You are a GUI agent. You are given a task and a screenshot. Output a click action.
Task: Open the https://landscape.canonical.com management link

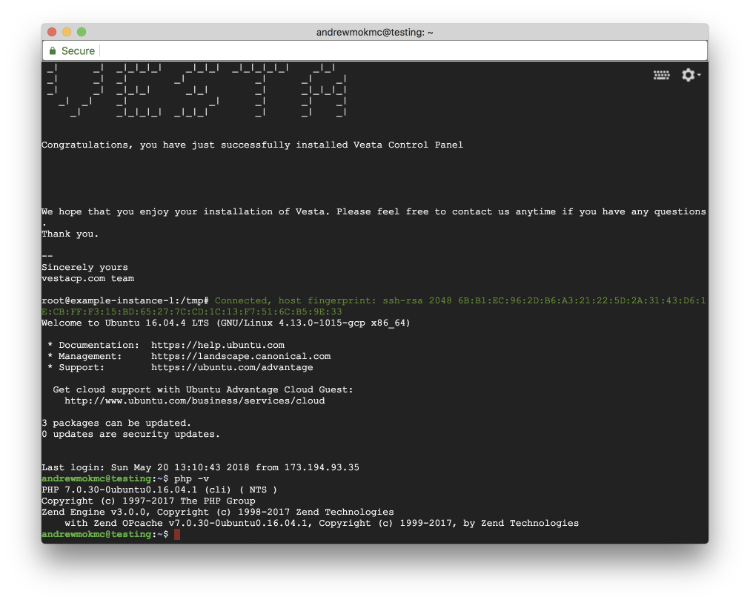(x=241, y=356)
